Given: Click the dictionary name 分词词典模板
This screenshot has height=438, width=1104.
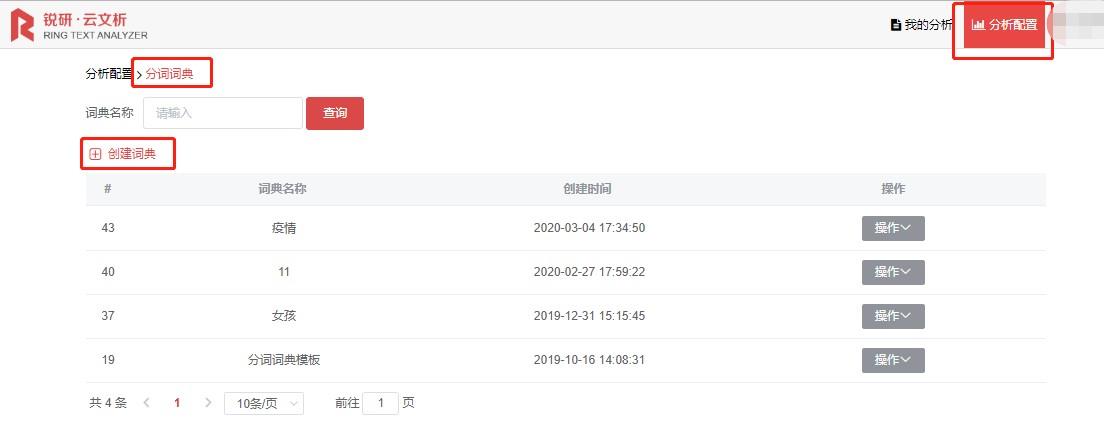Looking at the screenshot, I should [284, 360].
